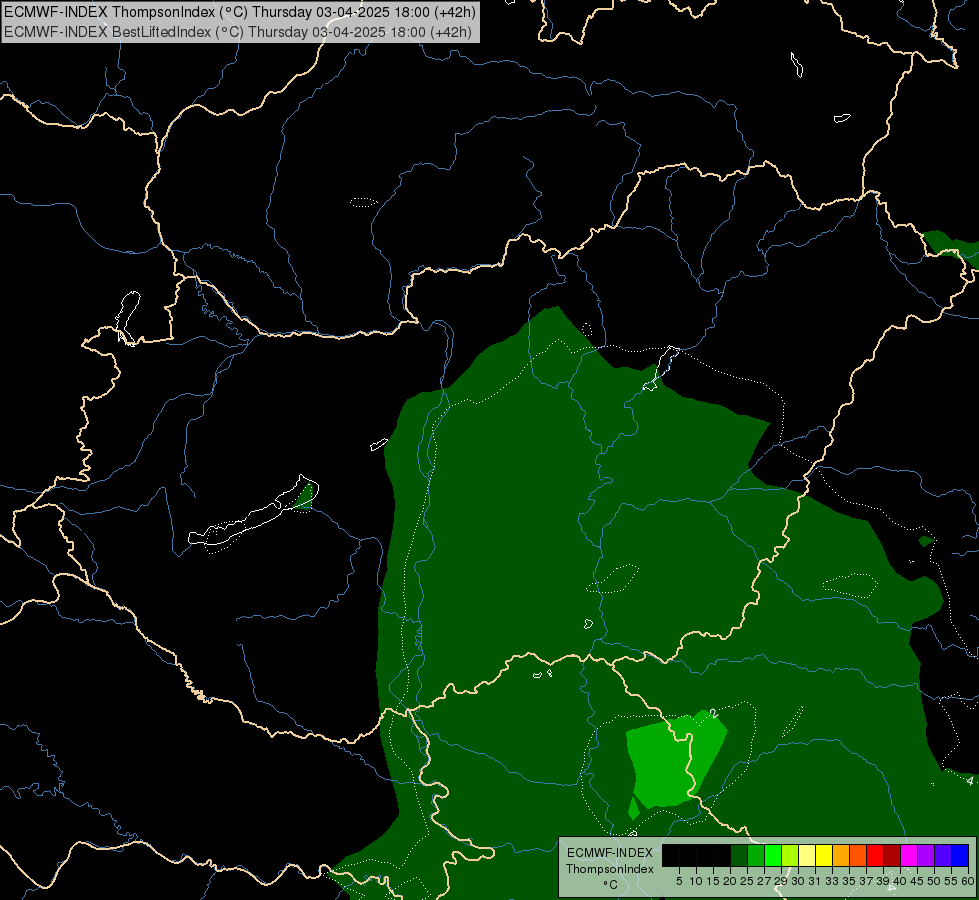Click the orange 33–35 legend swatch
This screenshot has height=900, width=979.
[841, 855]
